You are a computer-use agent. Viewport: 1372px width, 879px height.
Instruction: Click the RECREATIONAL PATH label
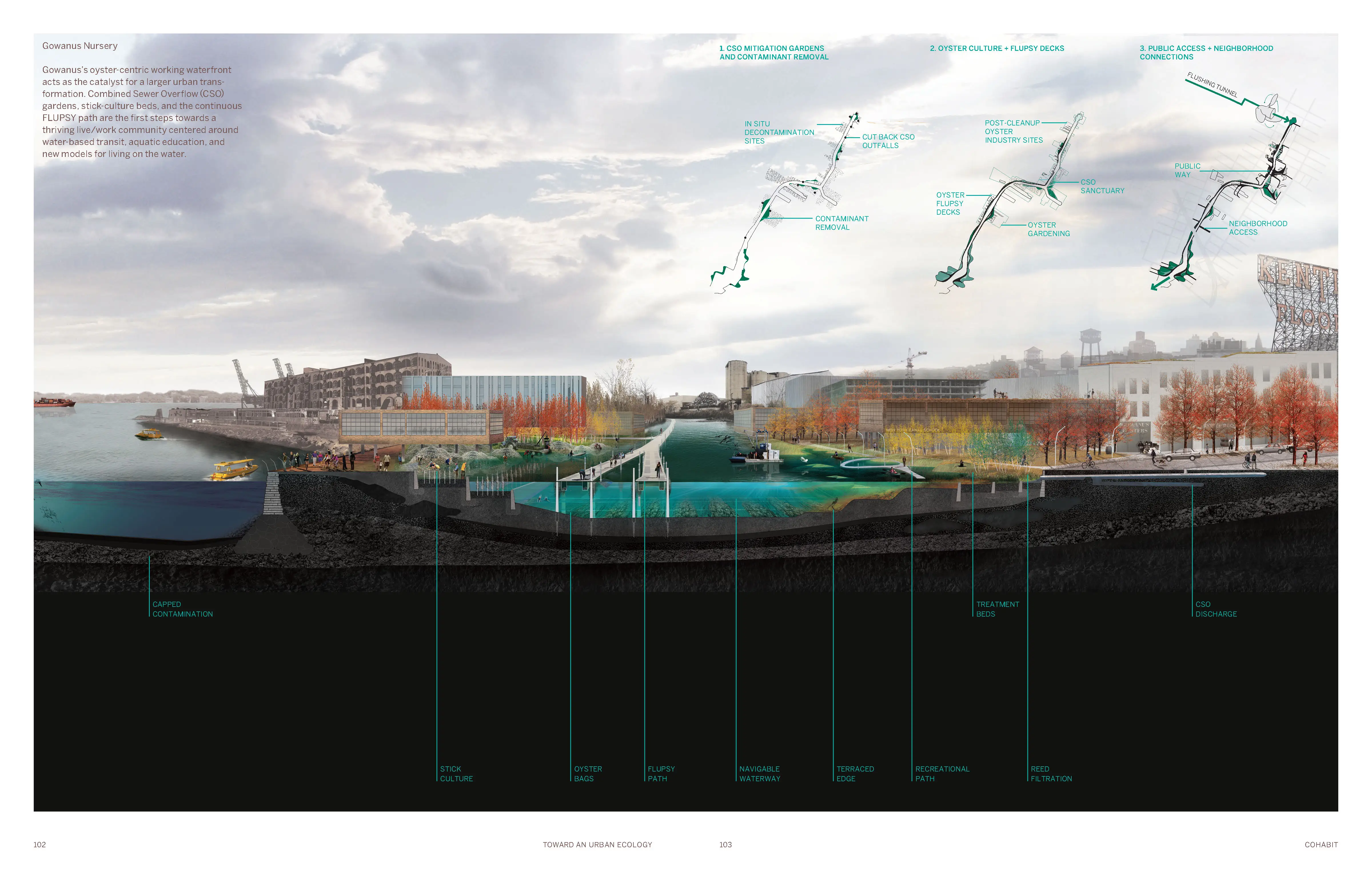(x=942, y=774)
